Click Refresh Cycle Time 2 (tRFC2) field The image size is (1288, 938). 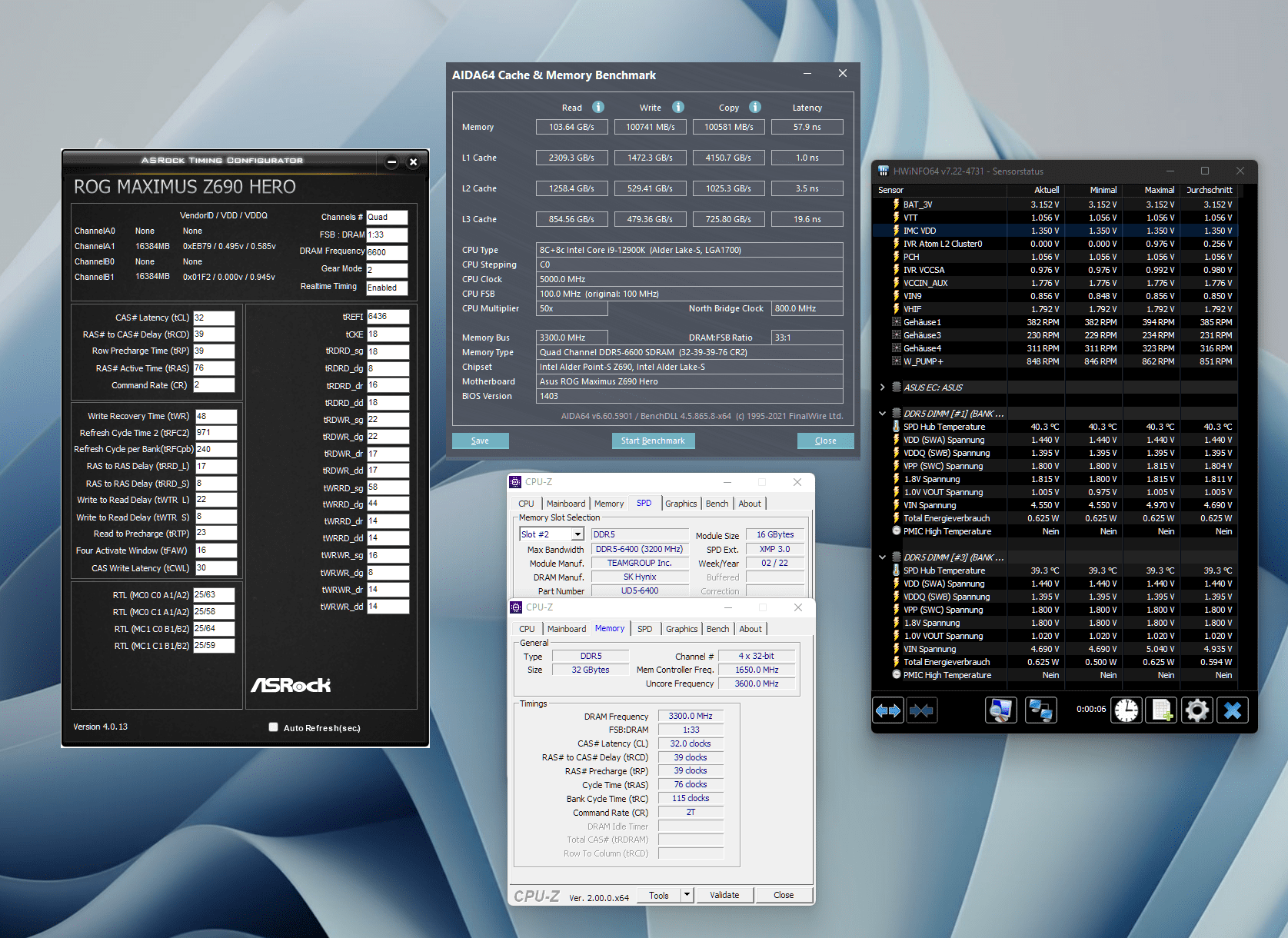point(216,433)
